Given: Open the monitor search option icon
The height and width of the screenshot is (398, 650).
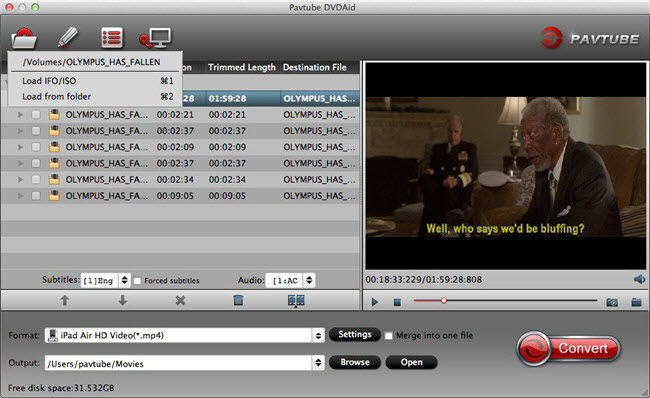Looking at the screenshot, I should 155,38.
